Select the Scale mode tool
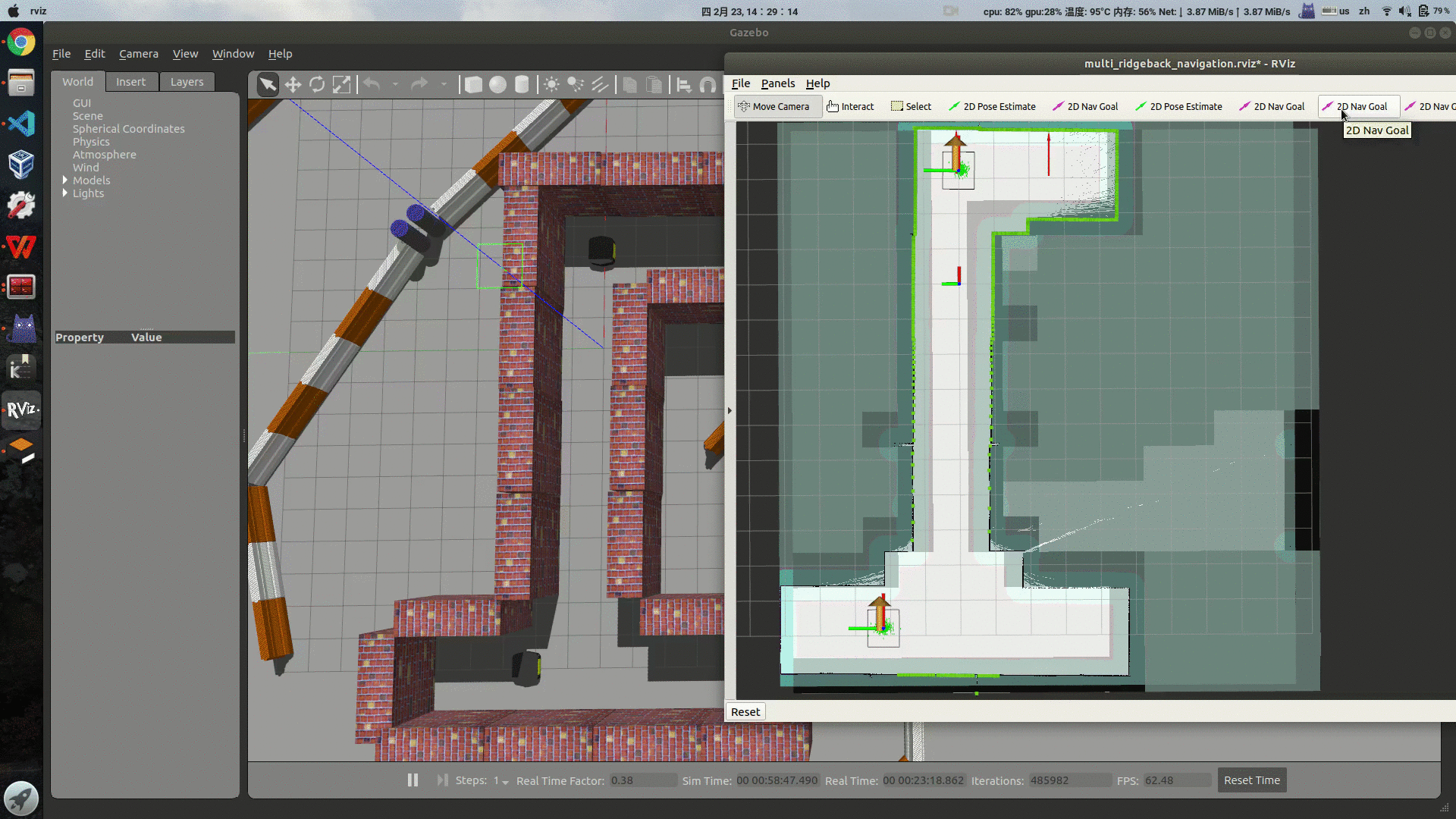 coord(342,84)
